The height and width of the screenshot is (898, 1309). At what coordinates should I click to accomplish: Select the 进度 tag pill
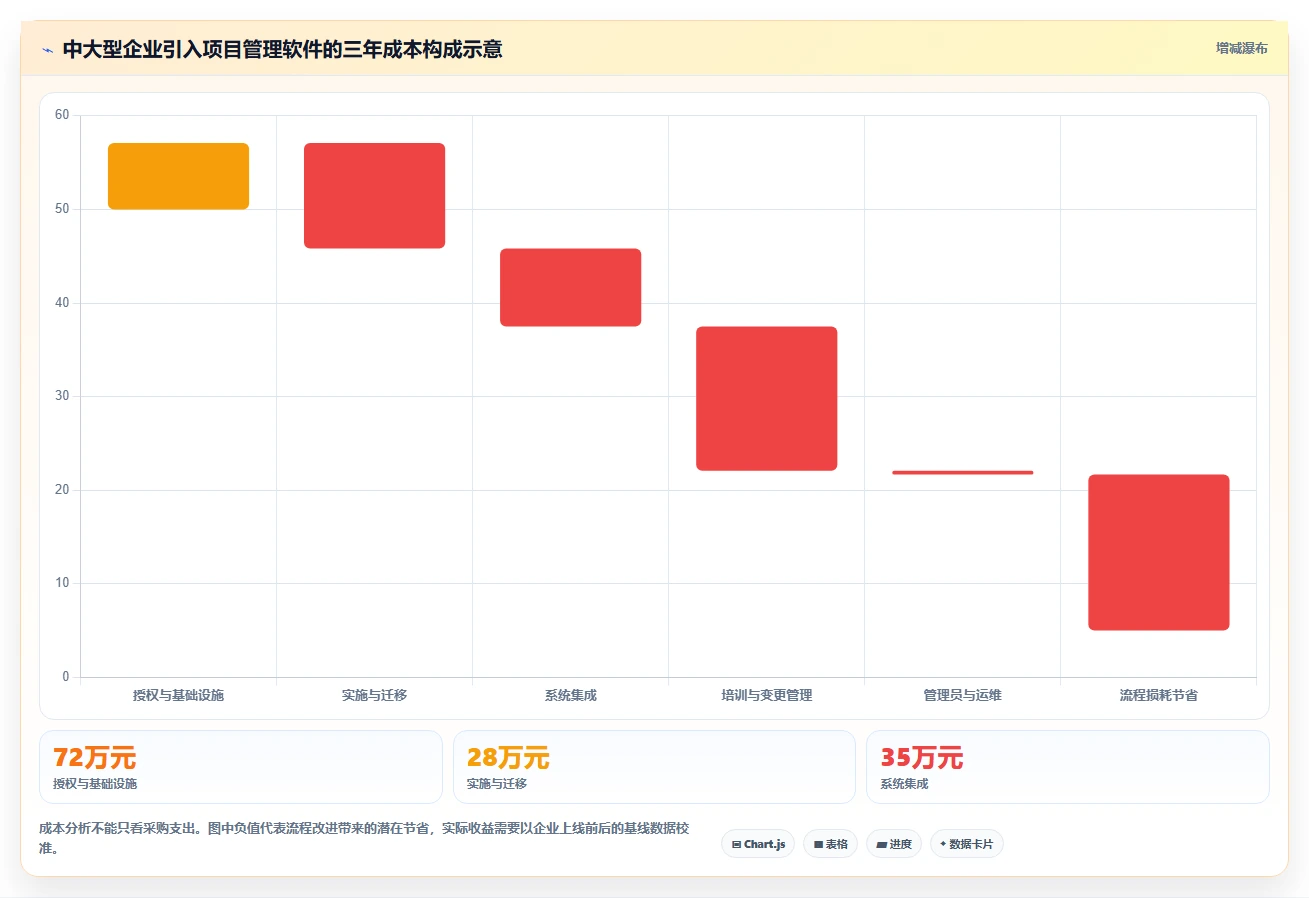[894, 844]
